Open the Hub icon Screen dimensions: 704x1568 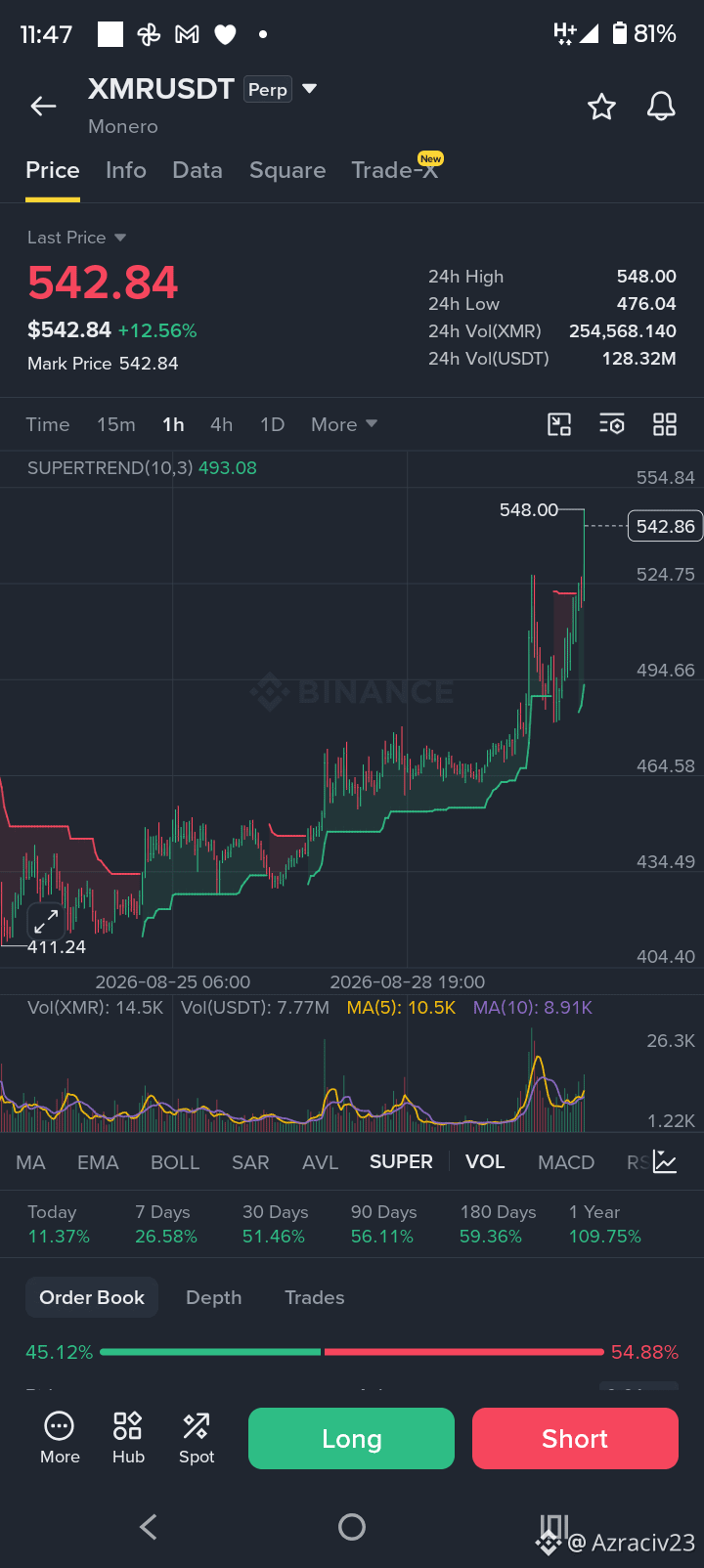[128, 1438]
